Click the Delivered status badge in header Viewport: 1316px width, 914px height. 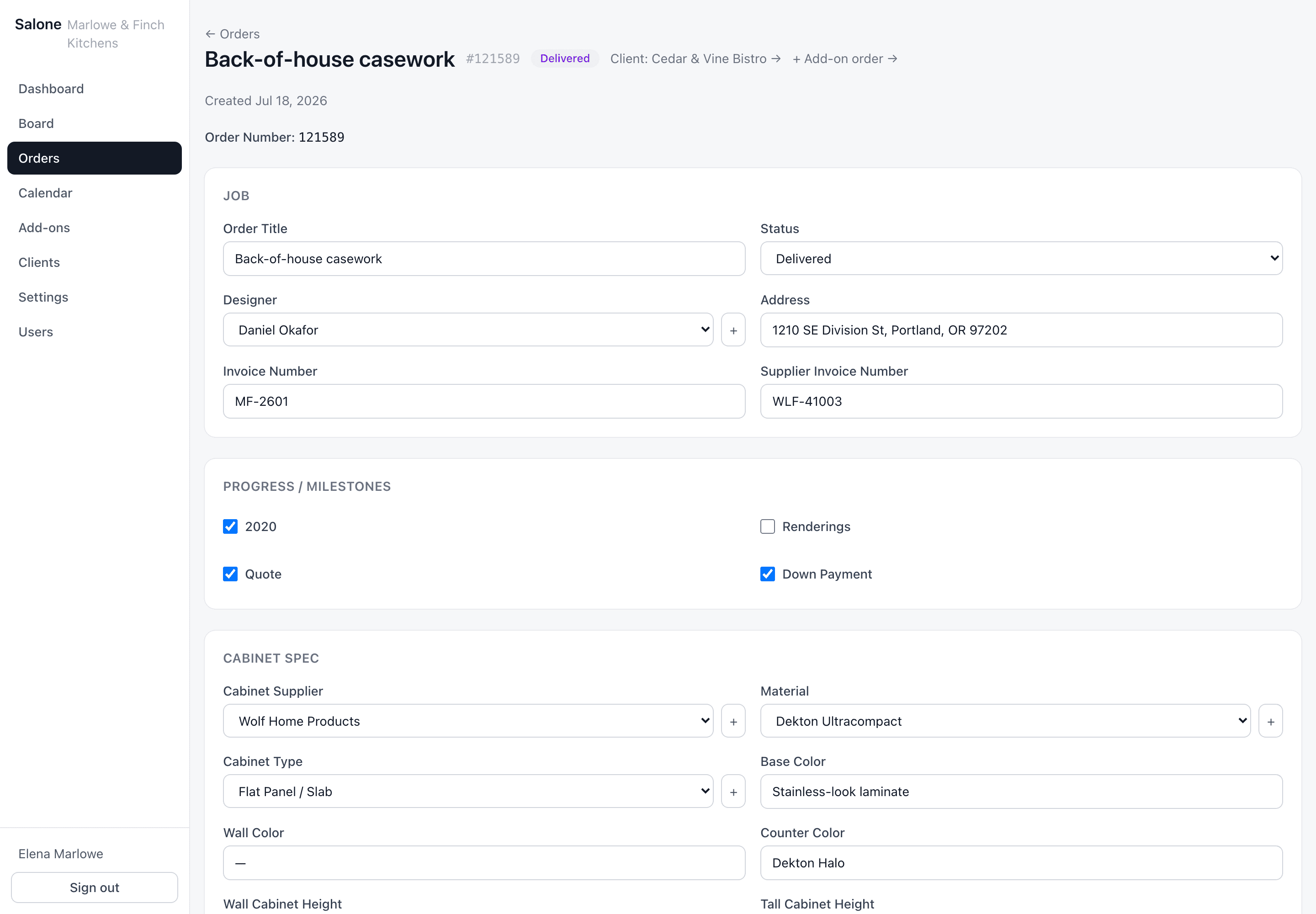pyautogui.click(x=565, y=58)
